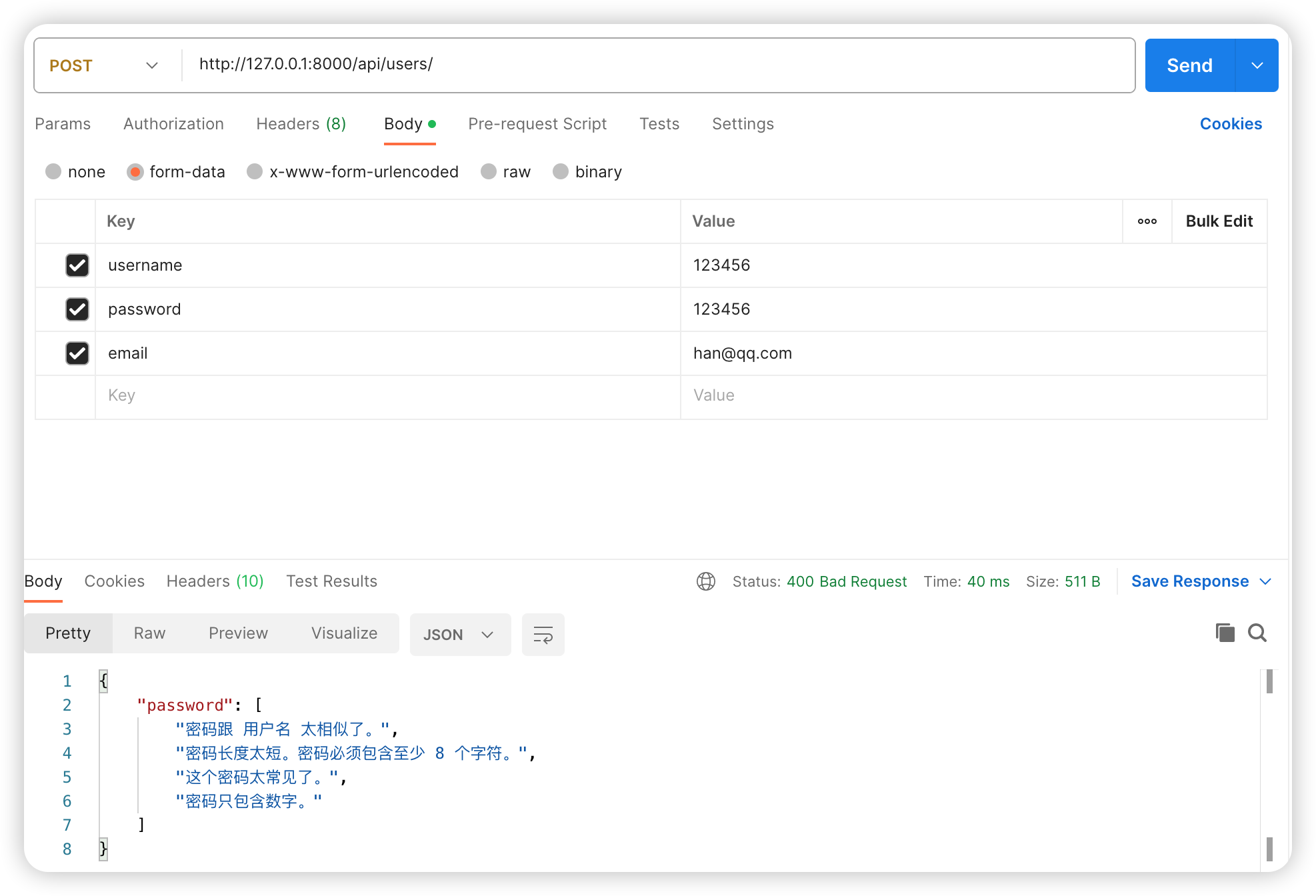Click response line "密码只包含数字。"
This screenshot has height=896, width=1316.
pyautogui.click(x=249, y=801)
